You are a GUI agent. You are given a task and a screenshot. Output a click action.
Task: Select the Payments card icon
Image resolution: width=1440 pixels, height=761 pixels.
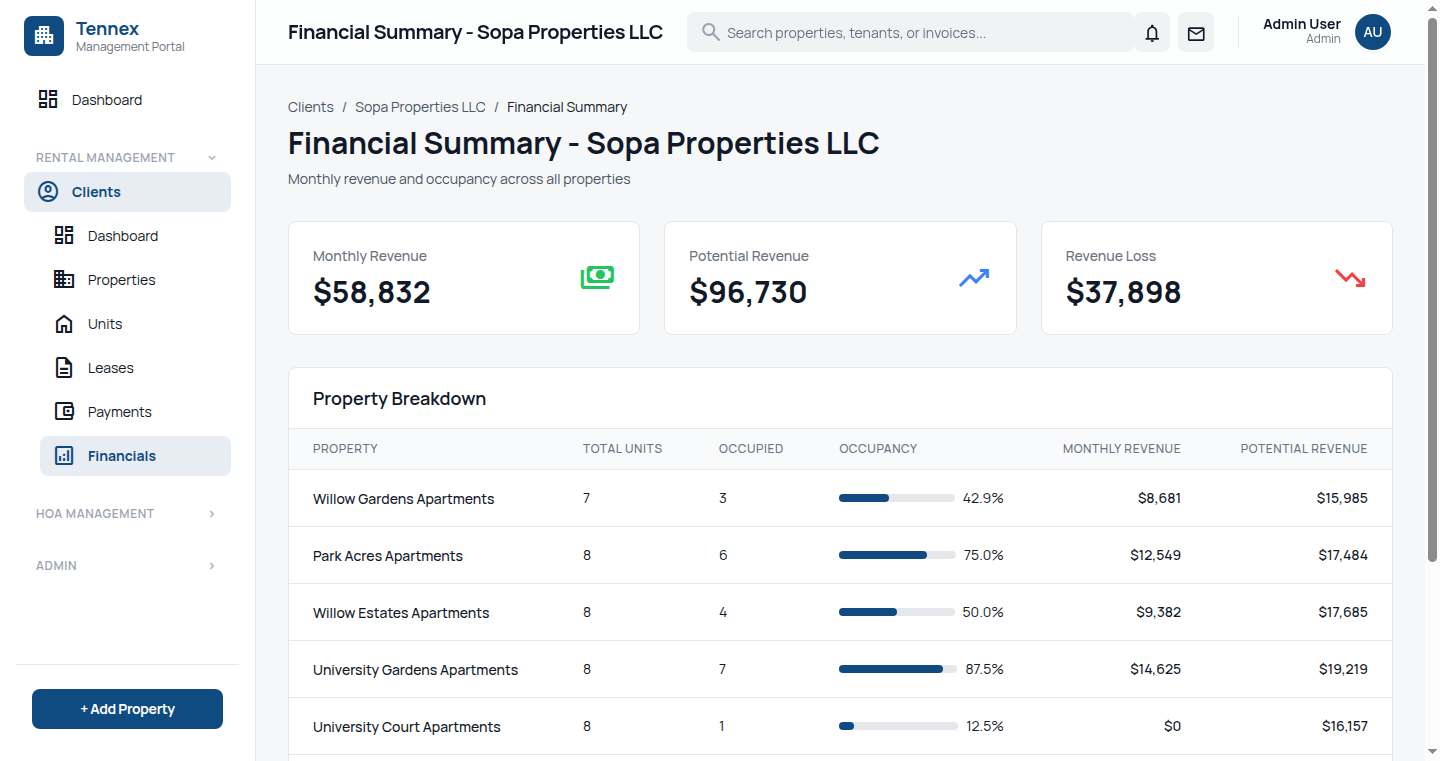point(64,411)
